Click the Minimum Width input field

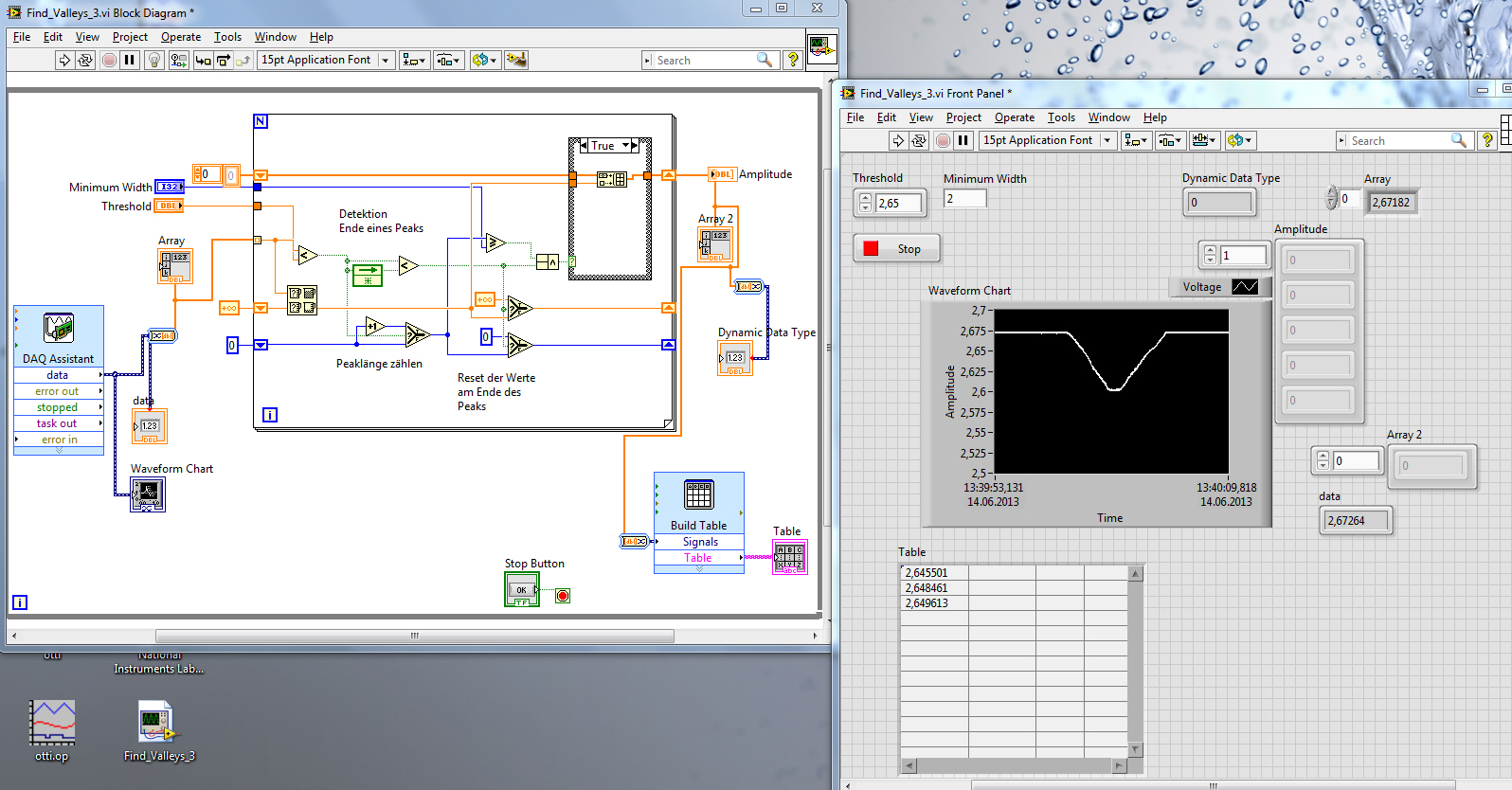[964, 198]
